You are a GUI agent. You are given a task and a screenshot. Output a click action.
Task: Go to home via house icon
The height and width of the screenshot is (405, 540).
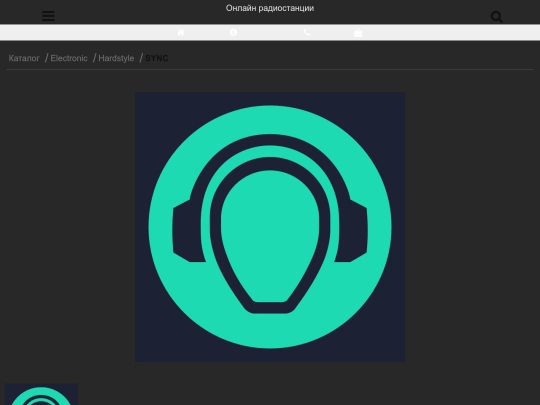click(x=181, y=32)
